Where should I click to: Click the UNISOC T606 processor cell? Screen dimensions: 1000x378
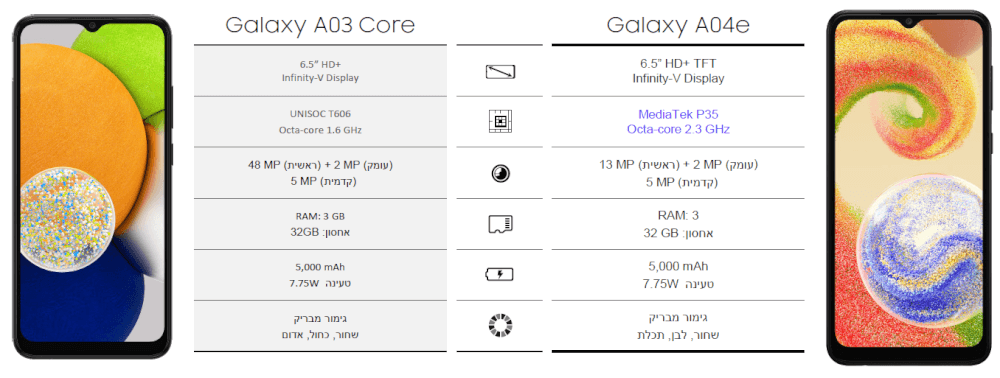(320, 122)
